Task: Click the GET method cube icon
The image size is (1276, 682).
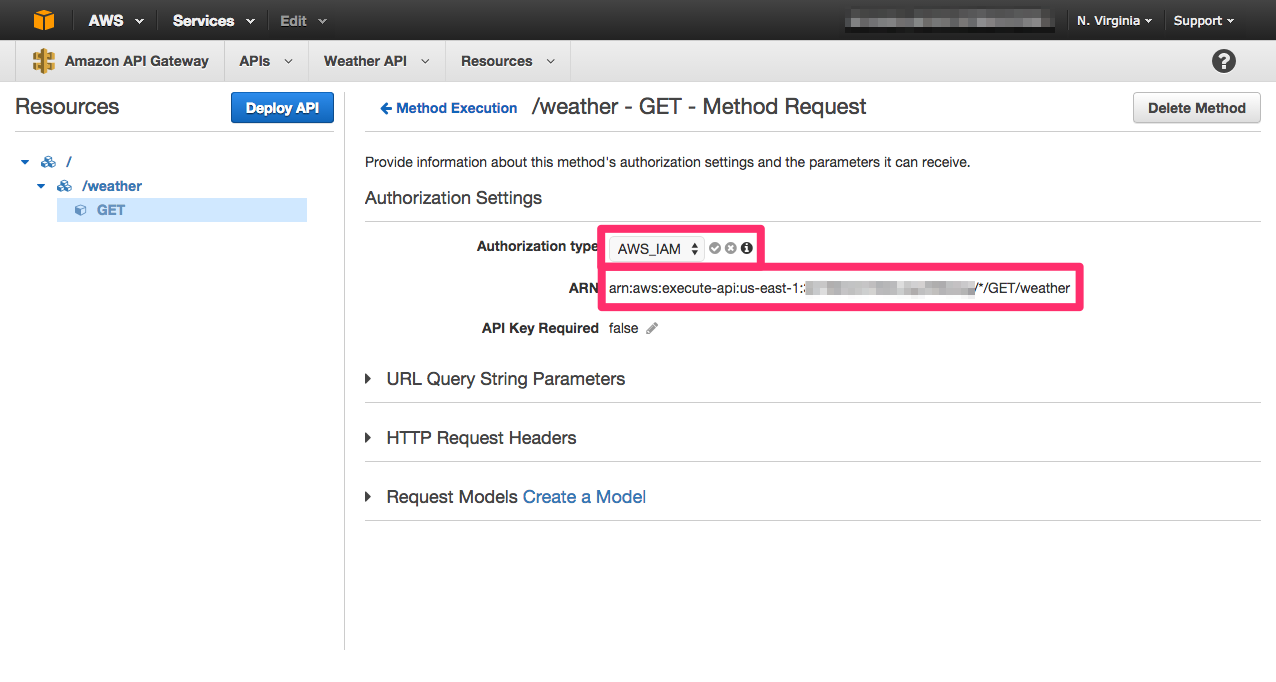Action: [80, 210]
